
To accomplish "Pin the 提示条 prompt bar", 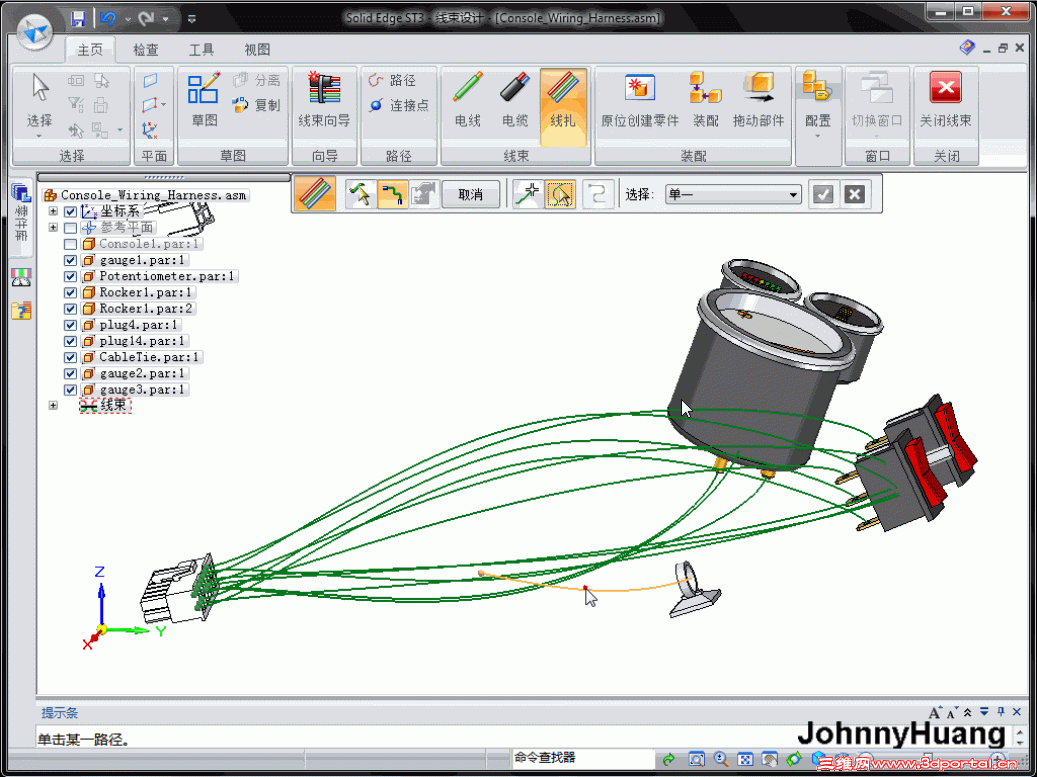I will 1001,712.
